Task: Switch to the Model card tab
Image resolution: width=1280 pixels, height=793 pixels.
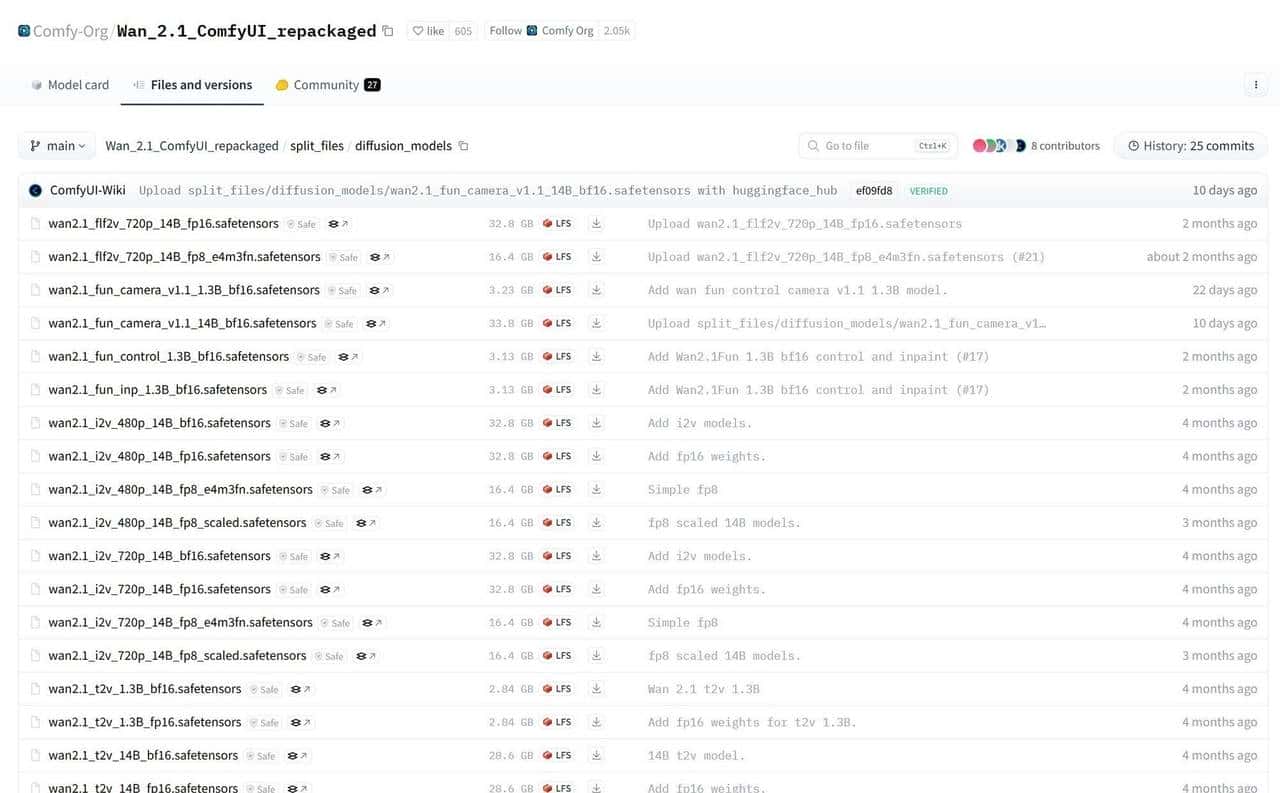Action: click(x=69, y=85)
